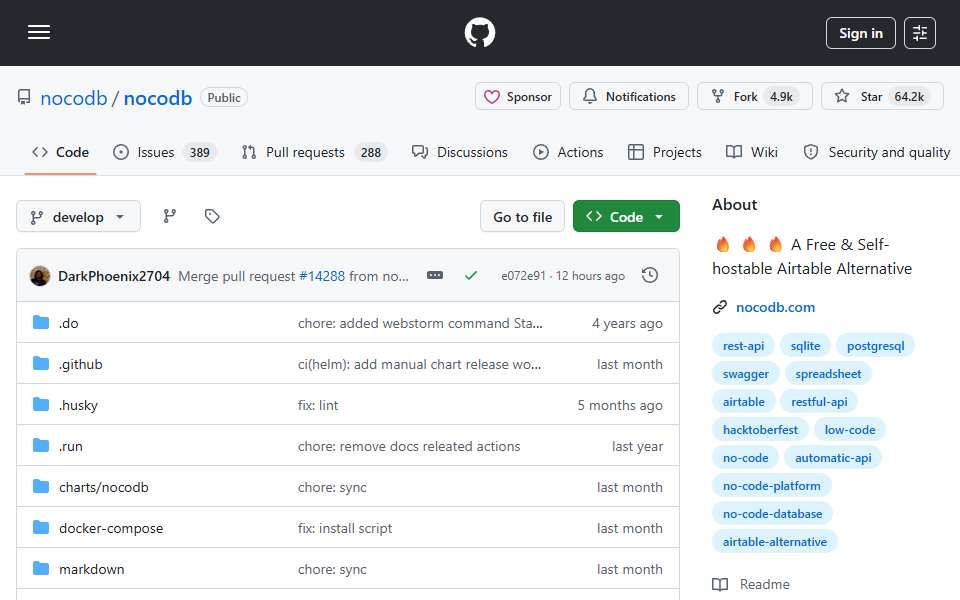This screenshot has width=960, height=600.
Task: Select the low-code topic tag
Action: click(850, 430)
